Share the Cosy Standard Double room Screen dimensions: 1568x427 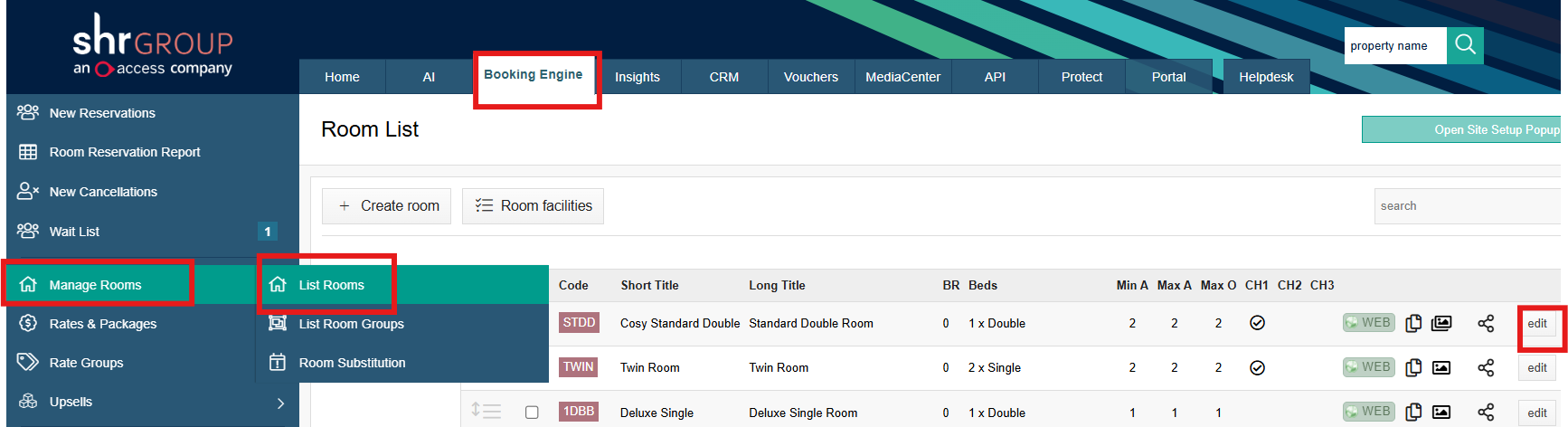tap(1486, 323)
